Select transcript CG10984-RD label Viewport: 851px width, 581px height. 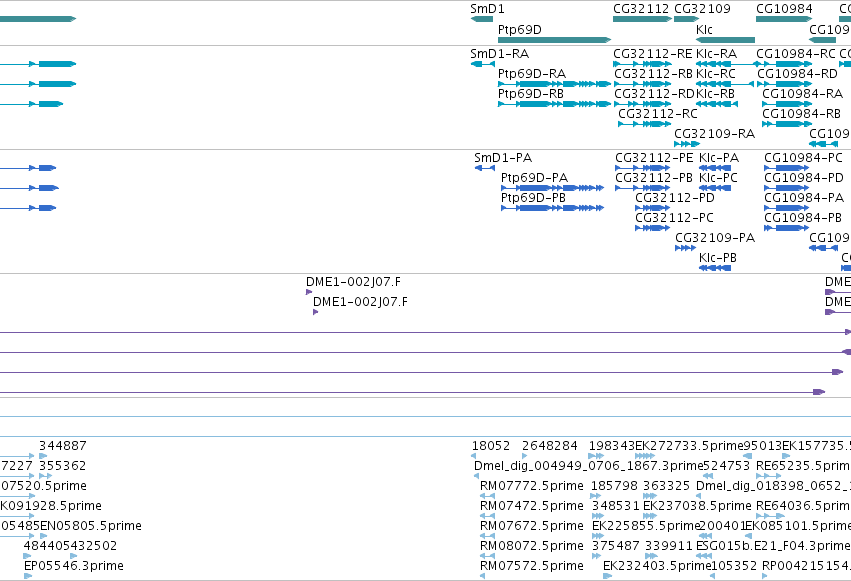(x=797, y=73)
